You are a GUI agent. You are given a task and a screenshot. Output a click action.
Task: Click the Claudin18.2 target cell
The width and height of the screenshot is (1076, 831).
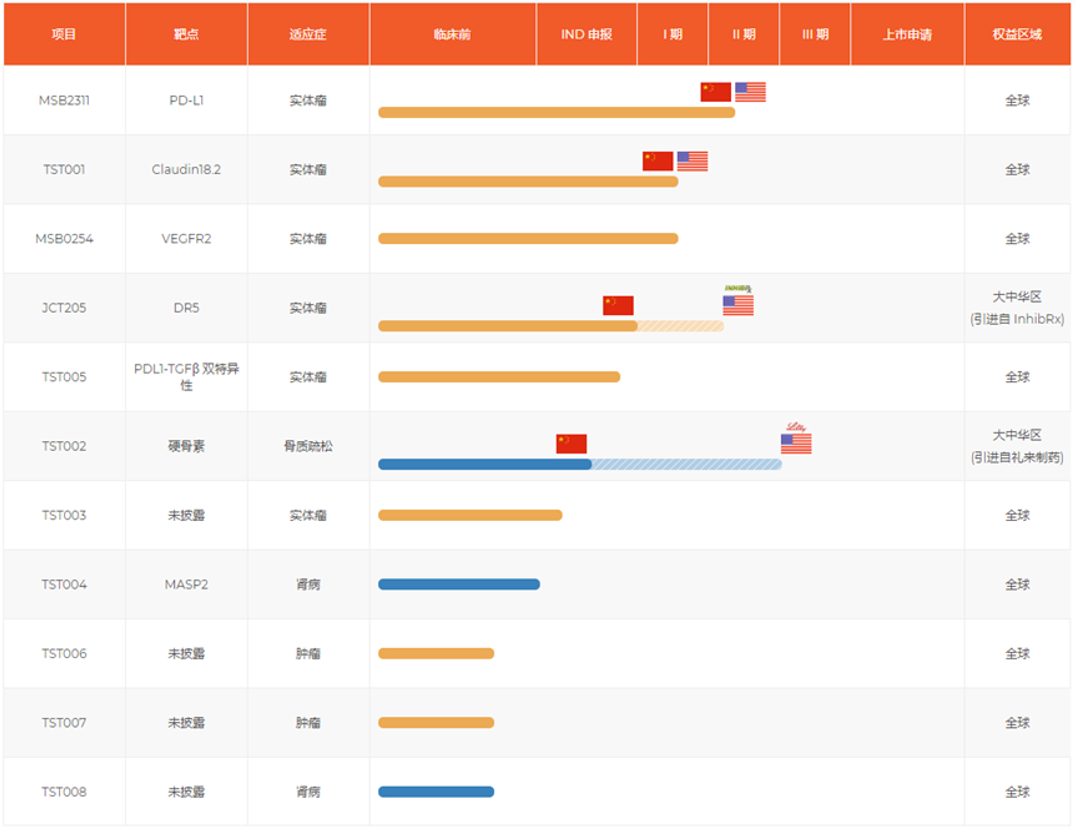click(186, 169)
